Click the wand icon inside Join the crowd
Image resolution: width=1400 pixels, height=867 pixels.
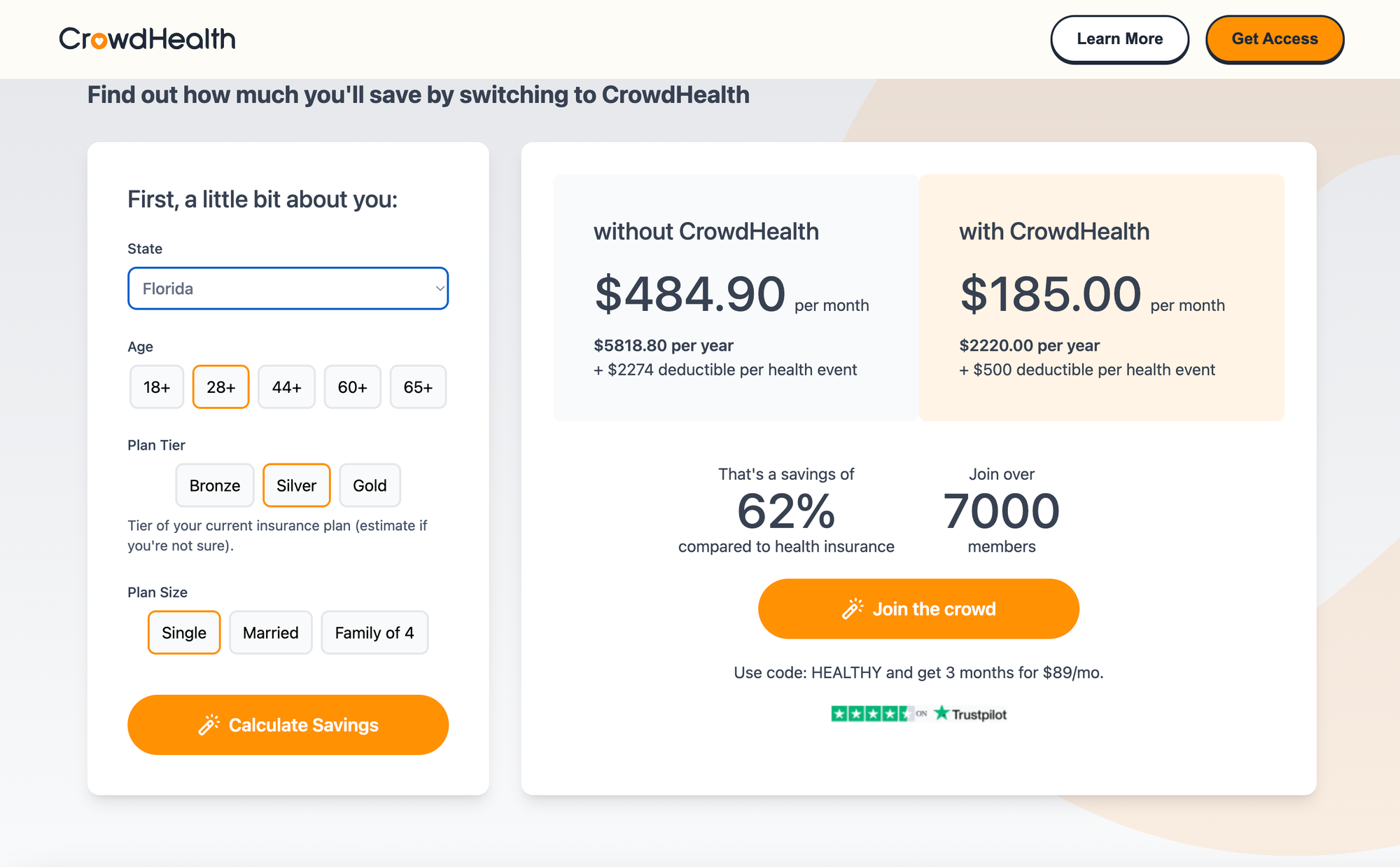(x=851, y=609)
